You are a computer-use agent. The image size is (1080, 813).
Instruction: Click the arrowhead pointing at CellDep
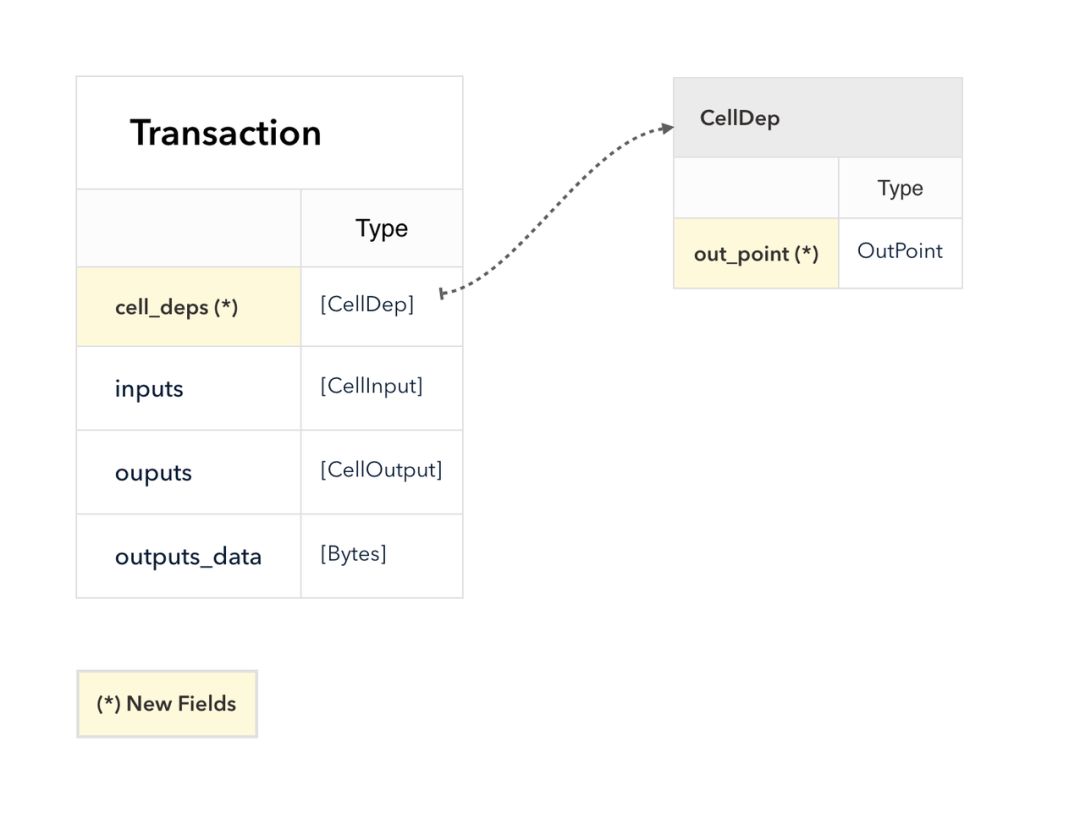pyautogui.click(x=666, y=128)
